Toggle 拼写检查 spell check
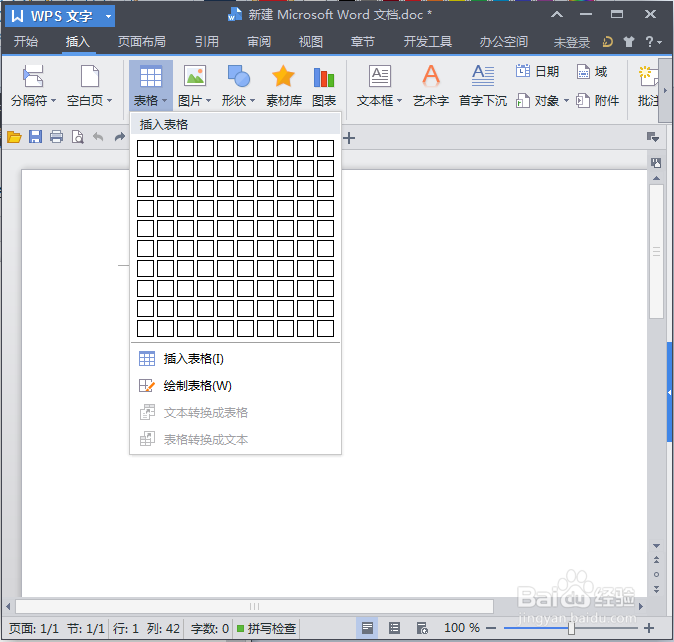The image size is (674, 642). [266, 629]
